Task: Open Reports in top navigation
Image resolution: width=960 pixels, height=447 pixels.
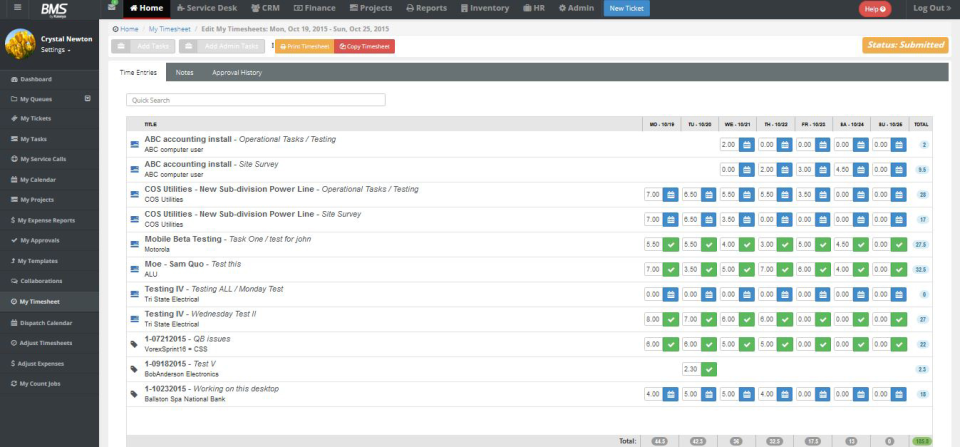Action: tap(427, 9)
